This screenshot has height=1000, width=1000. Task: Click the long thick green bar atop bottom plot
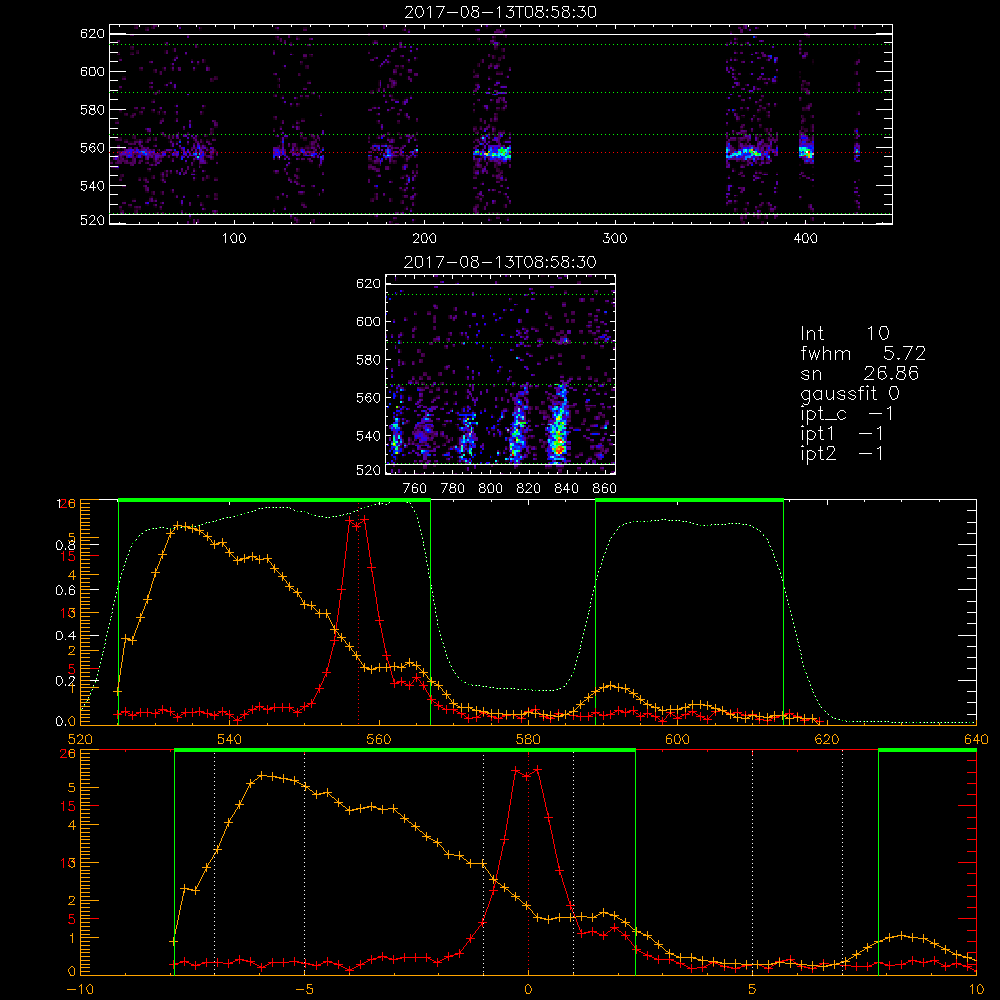click(x=405, y=751)
